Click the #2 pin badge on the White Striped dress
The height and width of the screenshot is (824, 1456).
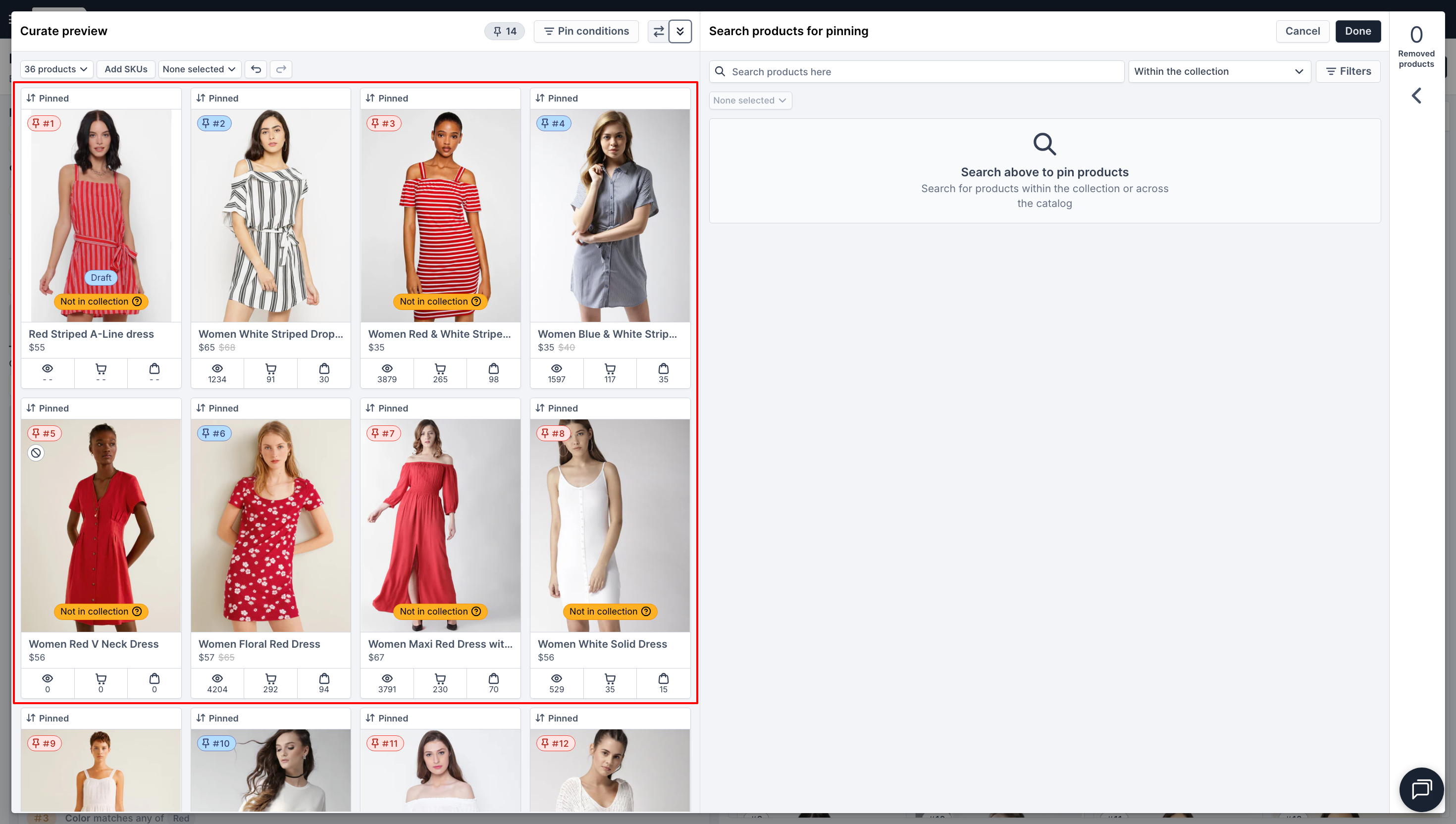tap(214, 123)
